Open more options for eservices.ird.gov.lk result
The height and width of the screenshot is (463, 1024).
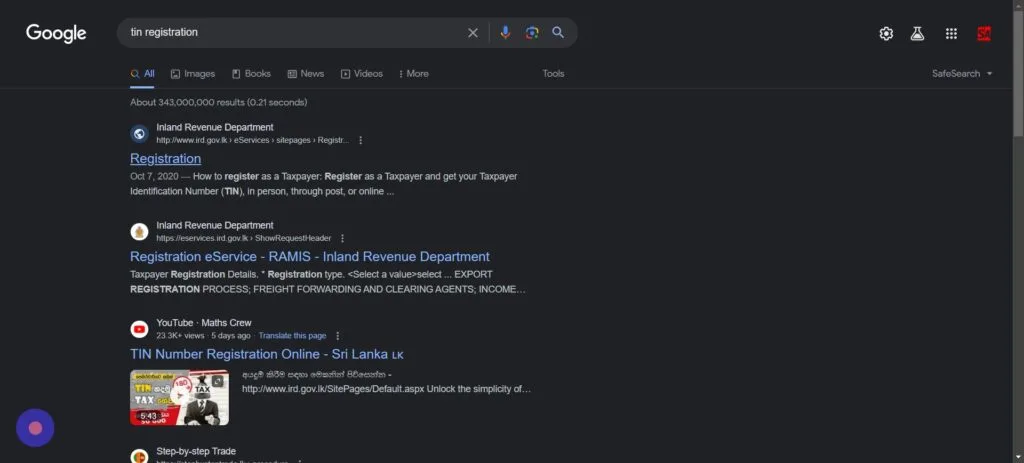pyautogui.click(x=342, y=238)
